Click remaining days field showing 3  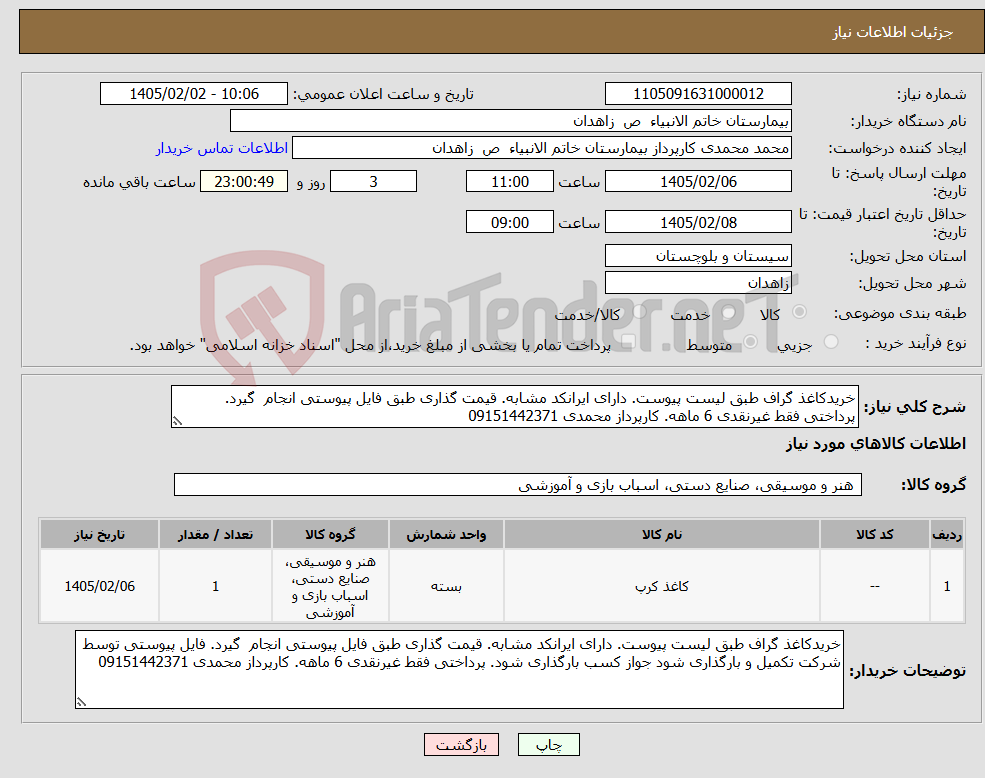[x=373, y=182]
